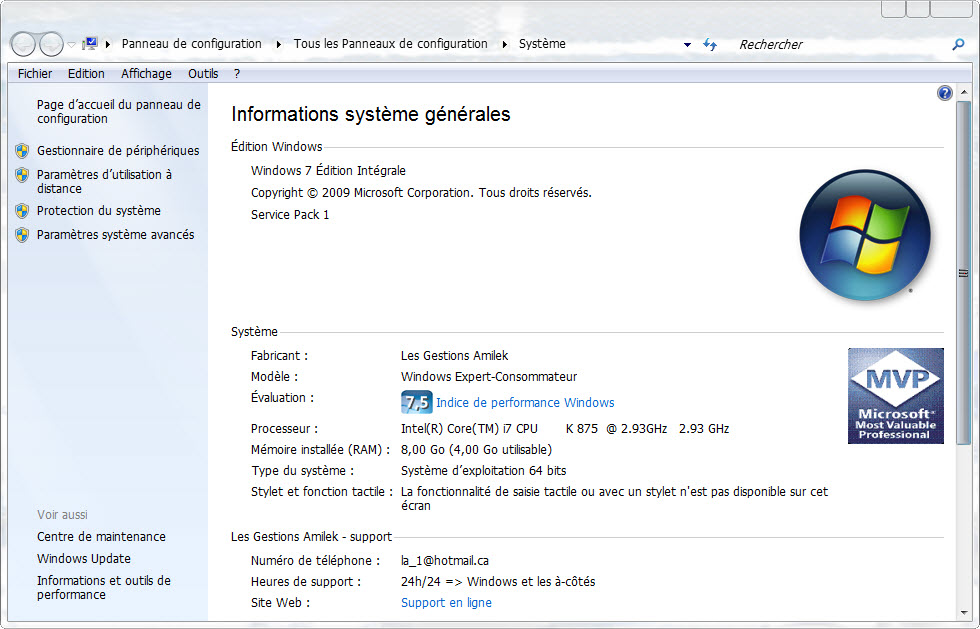Open Indice de performance Windows link
Image resolution: width=980 pixels, height=629 pixels.
[525, 403]
